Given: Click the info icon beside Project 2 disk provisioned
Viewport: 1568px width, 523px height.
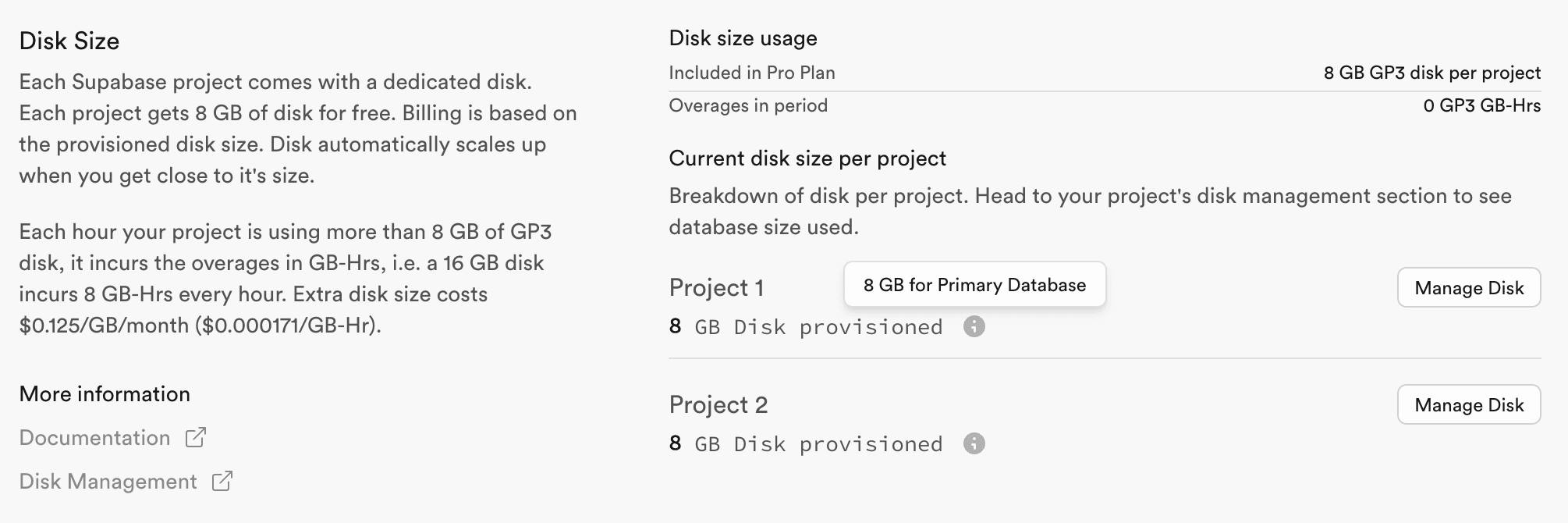Looking at the screenshot, I should 974,444.
